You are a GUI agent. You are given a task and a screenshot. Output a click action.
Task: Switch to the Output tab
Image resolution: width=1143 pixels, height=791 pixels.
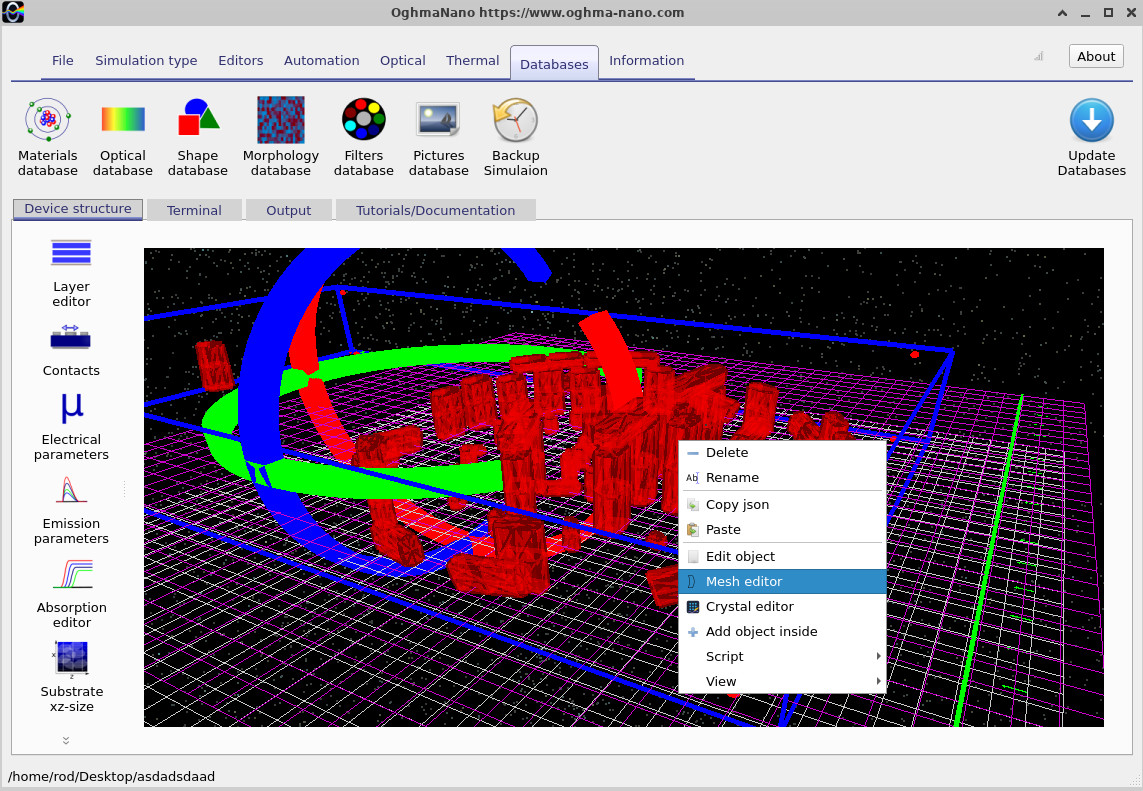(x=289, y=210)
